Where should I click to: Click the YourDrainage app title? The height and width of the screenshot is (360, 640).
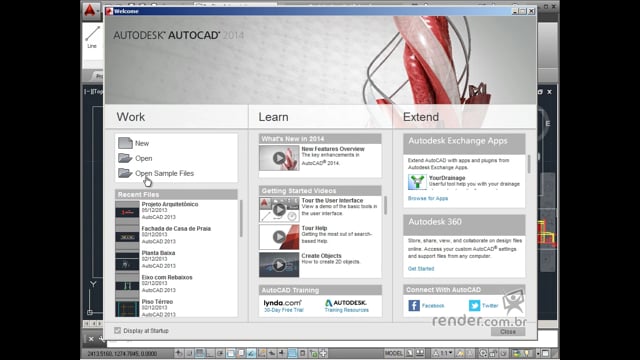(x=447, y=178)
